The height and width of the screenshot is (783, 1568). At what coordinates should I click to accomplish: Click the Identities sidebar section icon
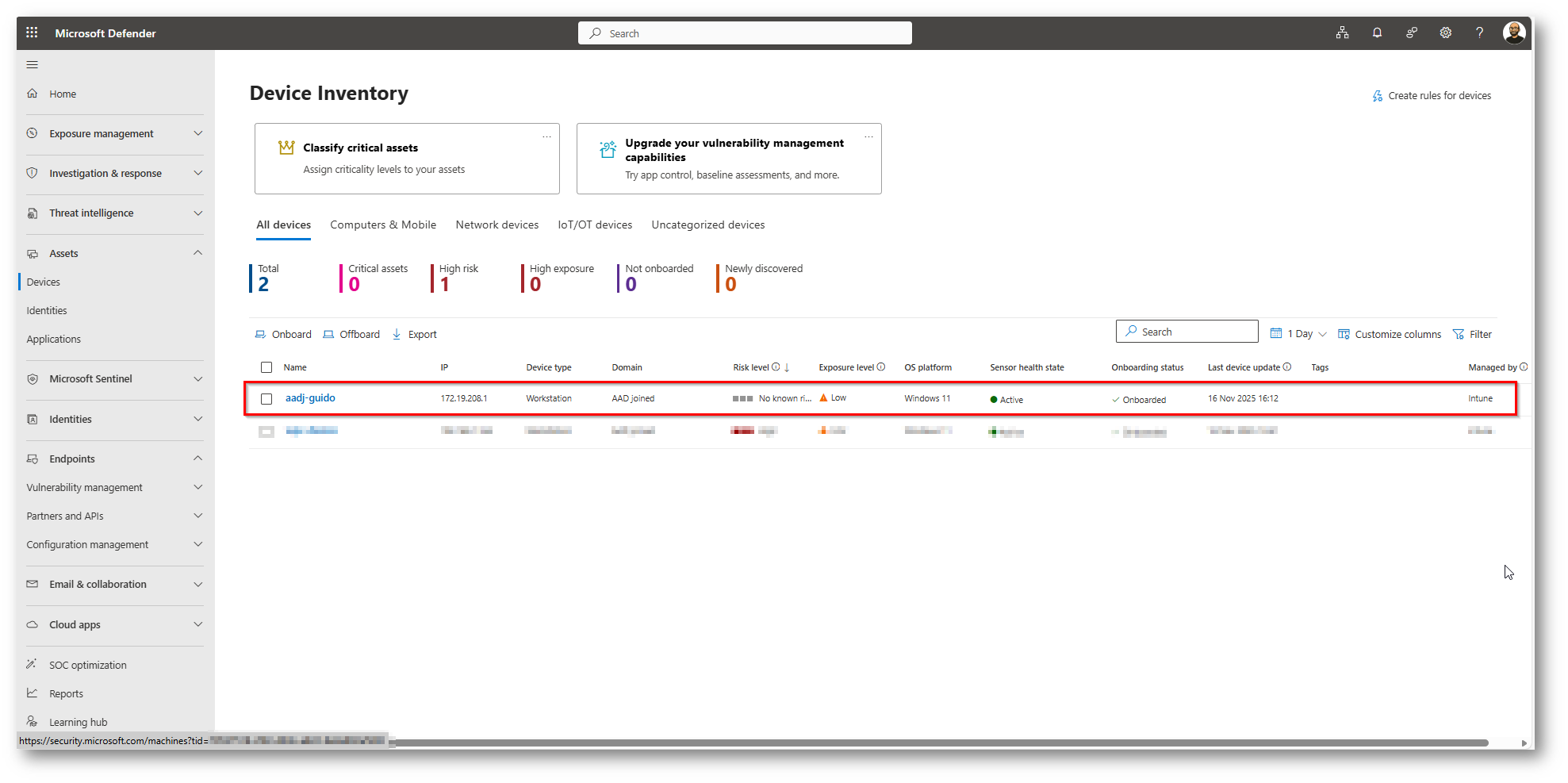pyautogui.click(x=33, y=420)
